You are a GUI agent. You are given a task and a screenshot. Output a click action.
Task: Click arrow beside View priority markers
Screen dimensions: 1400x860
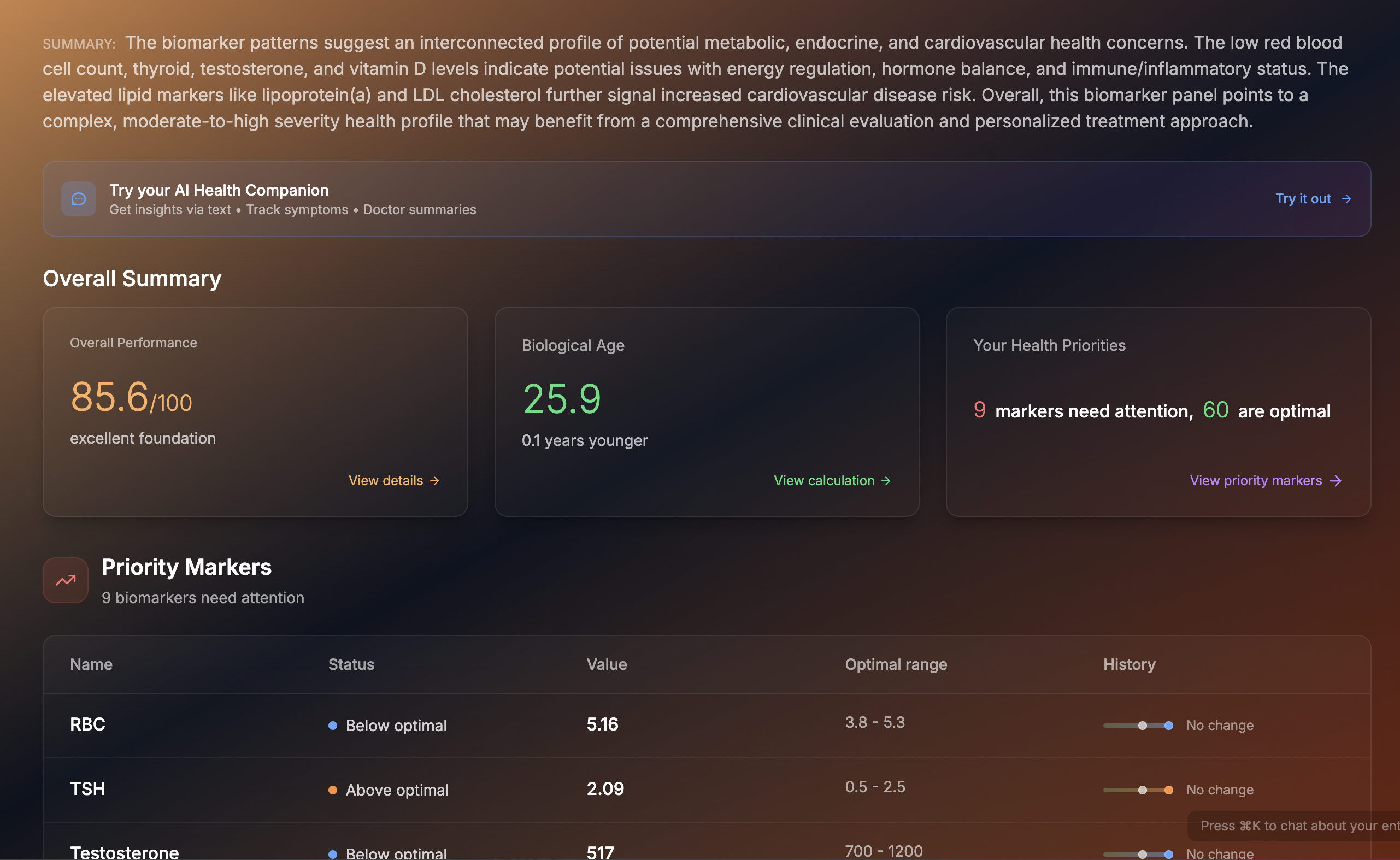[x=1336, y=481]
